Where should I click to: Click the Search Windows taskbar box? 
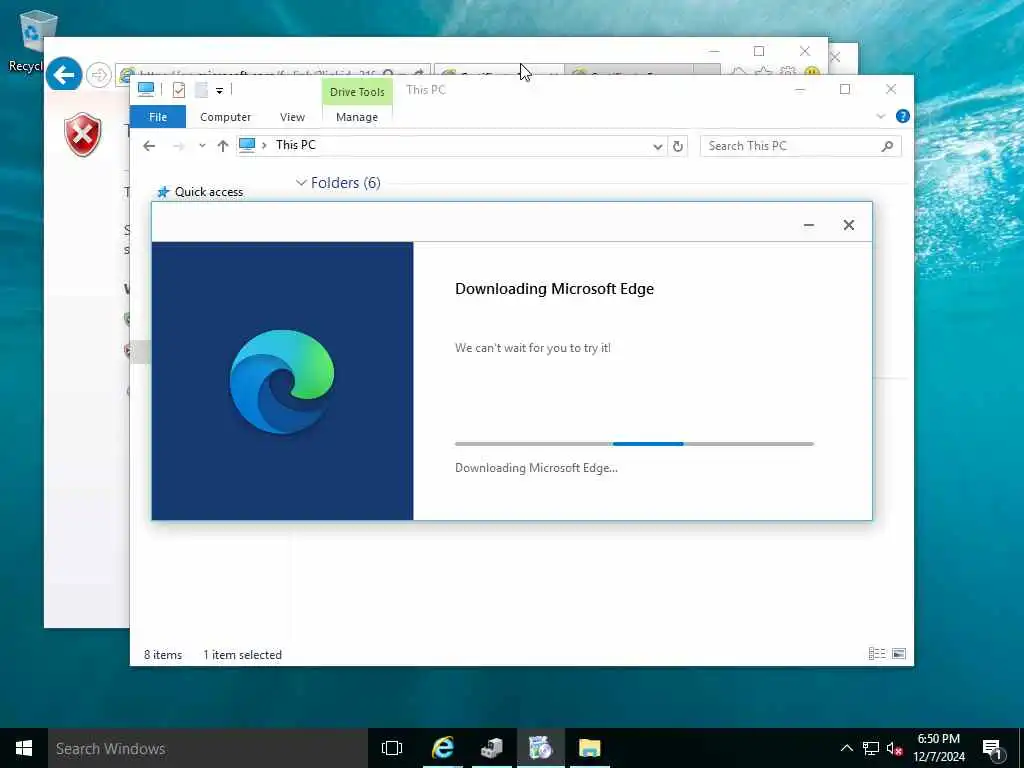point(208,748)
